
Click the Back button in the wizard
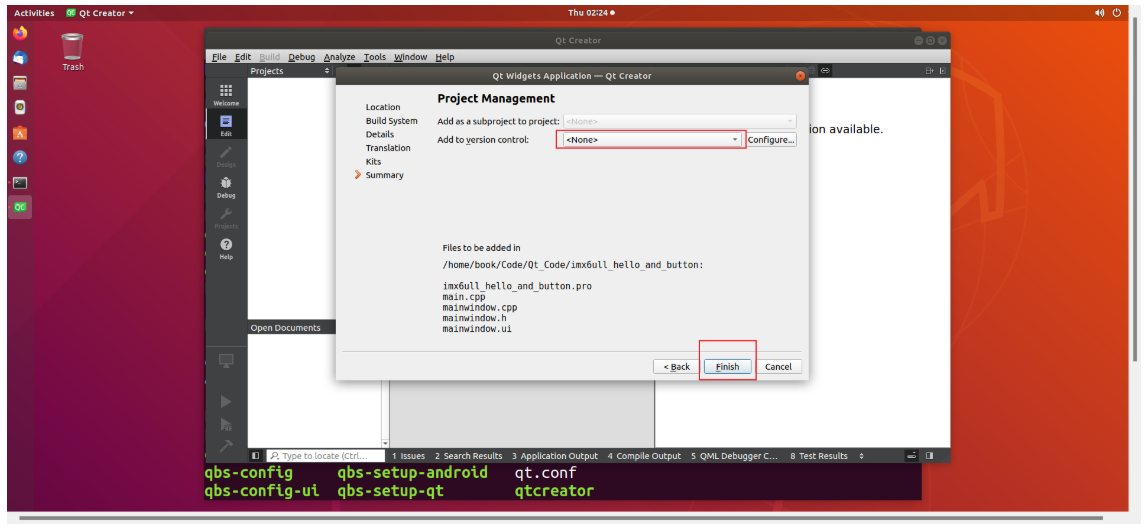(x=676, y=367)
